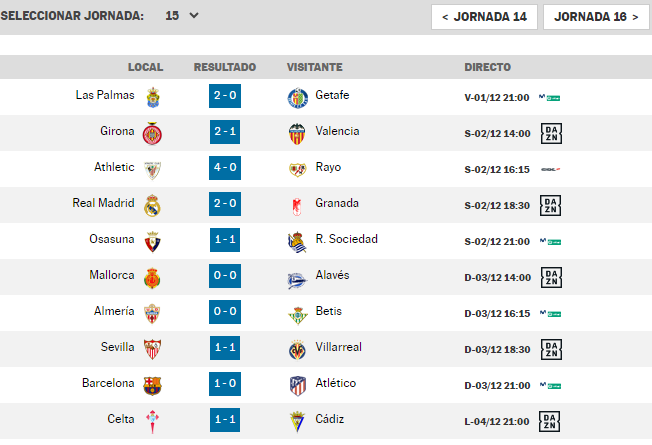The width and height of the screenshot is (652, 445).
Task: Open the Cádiz team link
Action: click(329, 419)
